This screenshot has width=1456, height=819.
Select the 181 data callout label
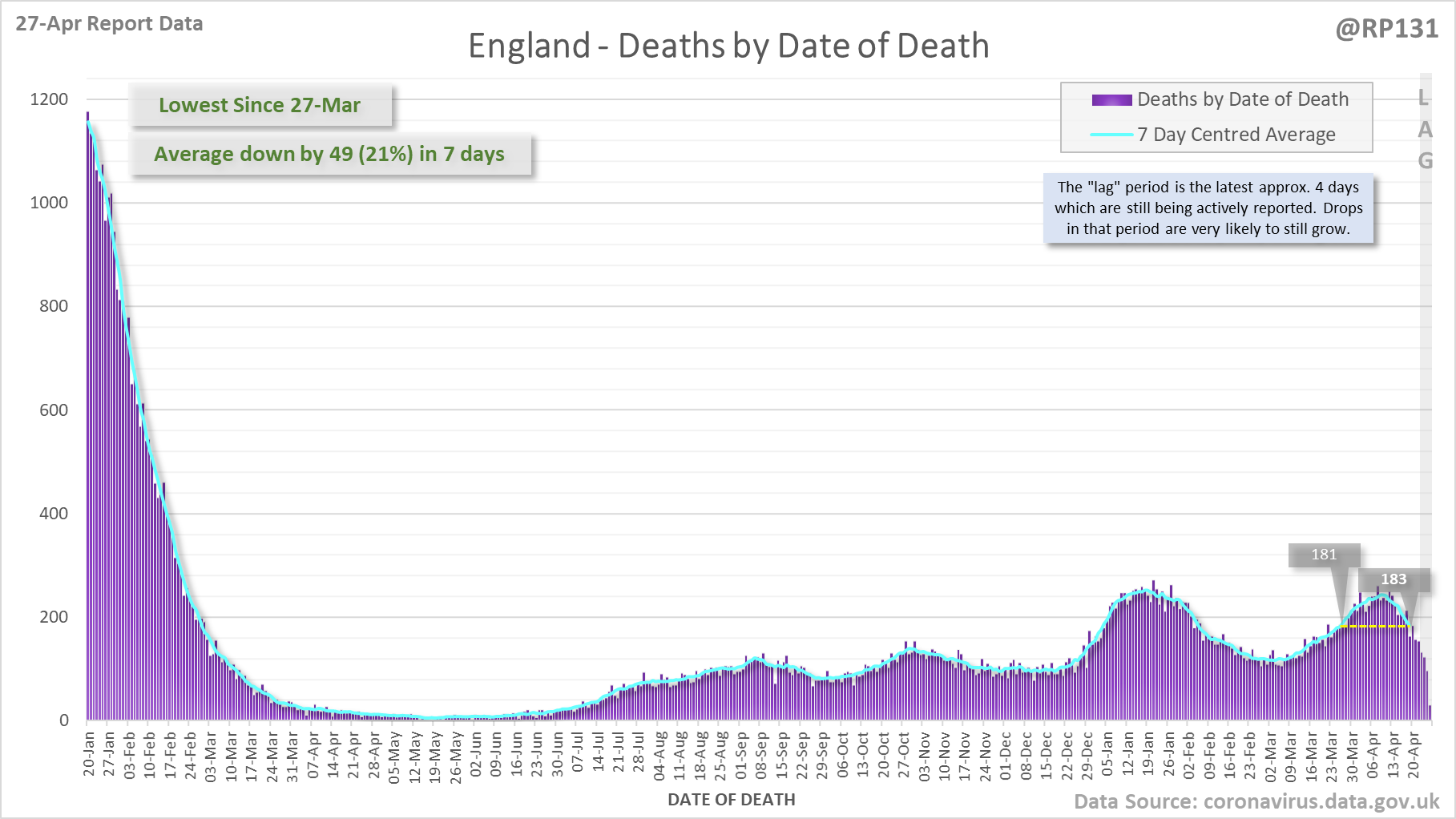pos(1324,555)
